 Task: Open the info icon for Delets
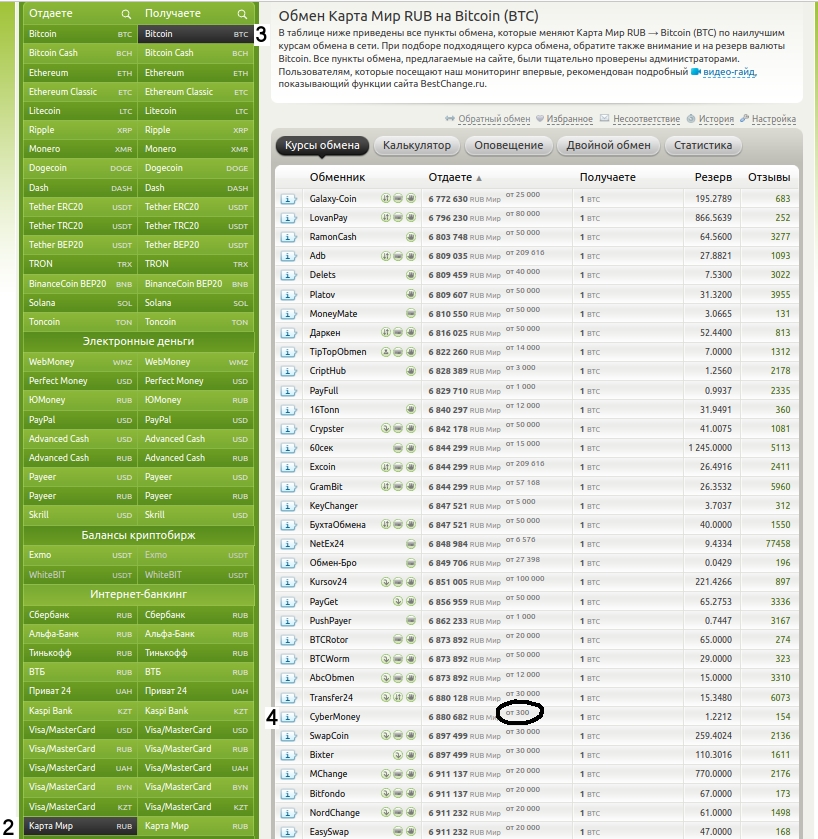click(288, 275)
